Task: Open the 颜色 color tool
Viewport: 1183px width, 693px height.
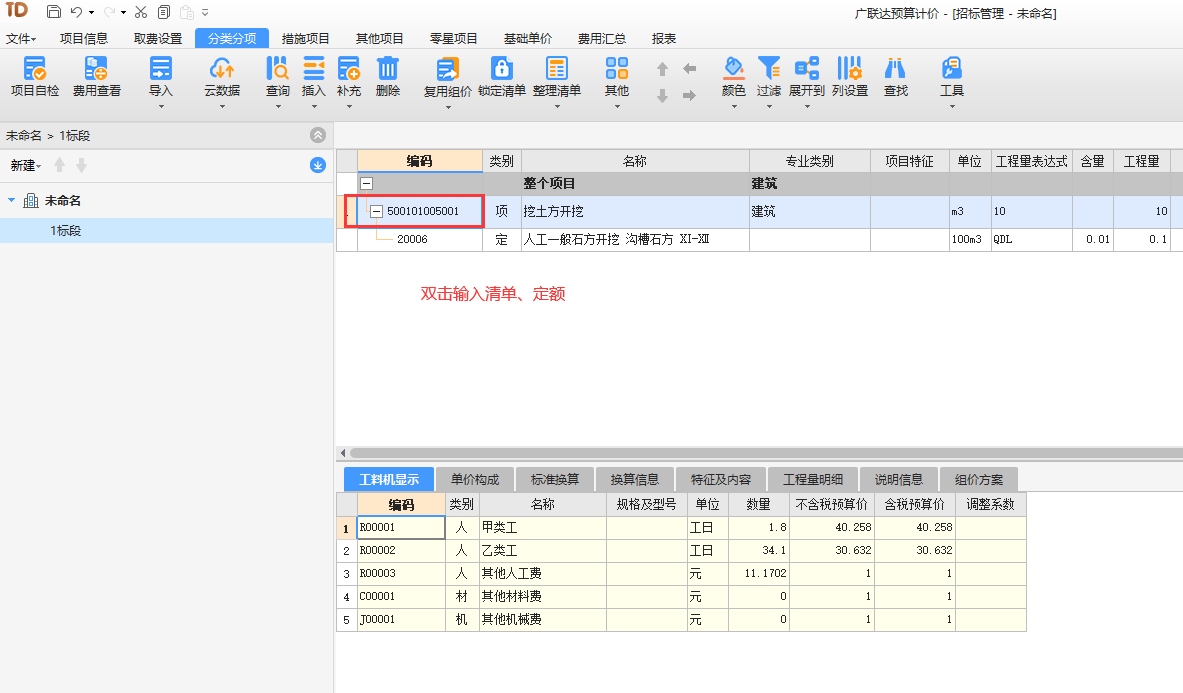Action: 734,78
